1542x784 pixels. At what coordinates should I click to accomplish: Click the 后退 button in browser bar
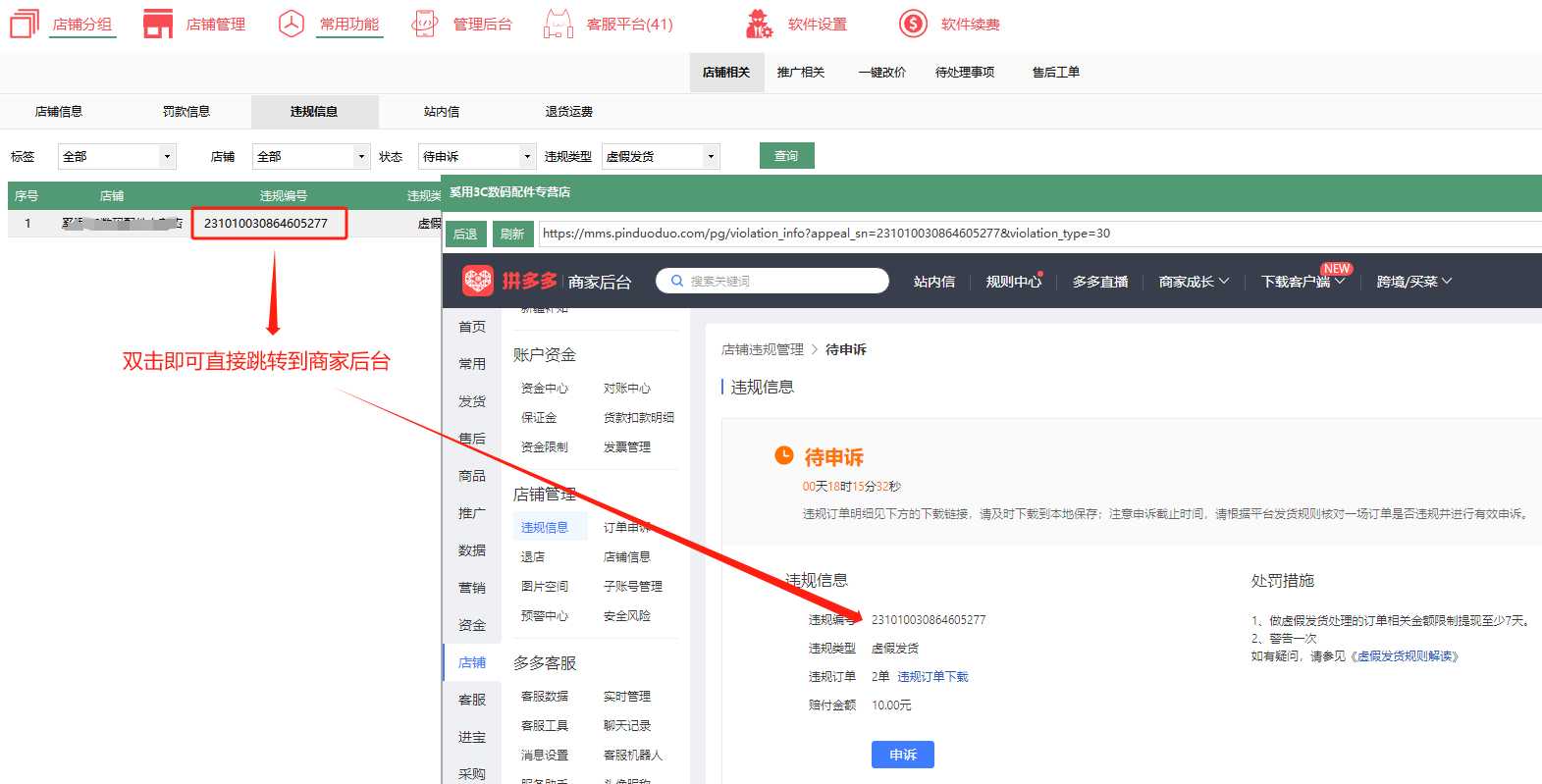(465, 234)
